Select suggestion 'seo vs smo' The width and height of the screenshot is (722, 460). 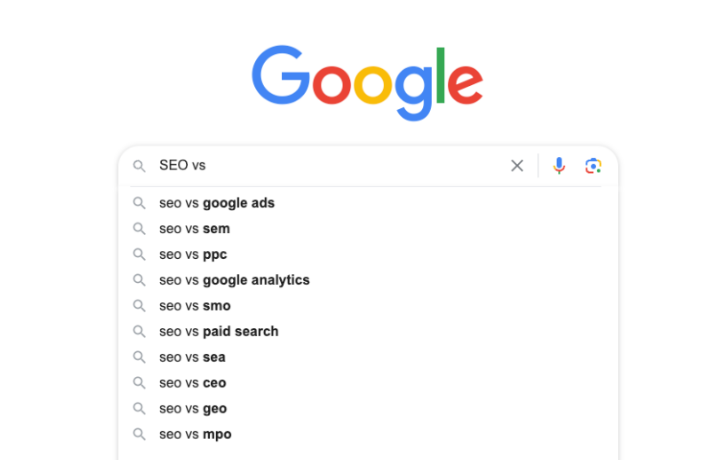[195, 306]
